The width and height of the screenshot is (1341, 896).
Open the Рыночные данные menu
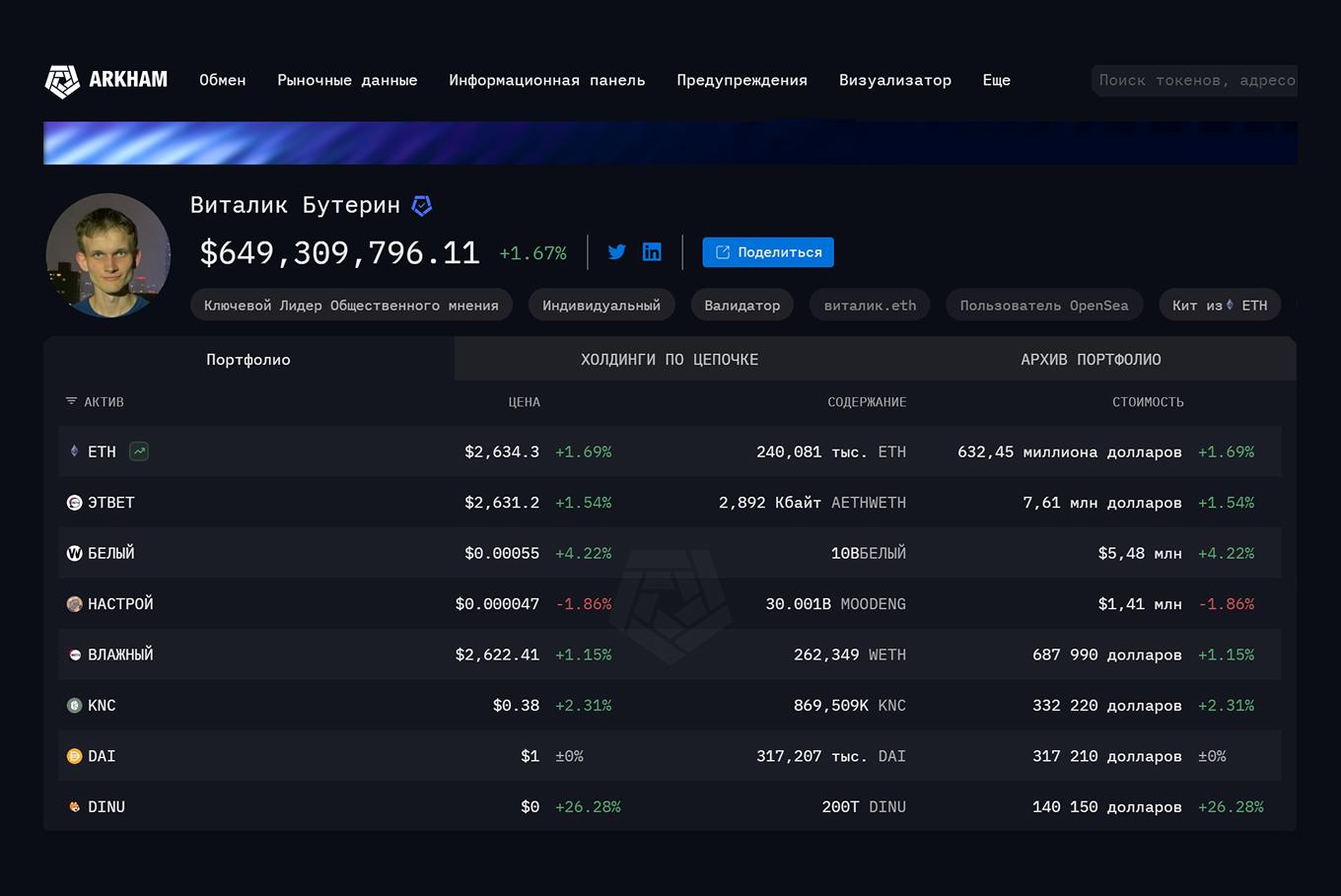pyautogui.click(x=347, y=80)
